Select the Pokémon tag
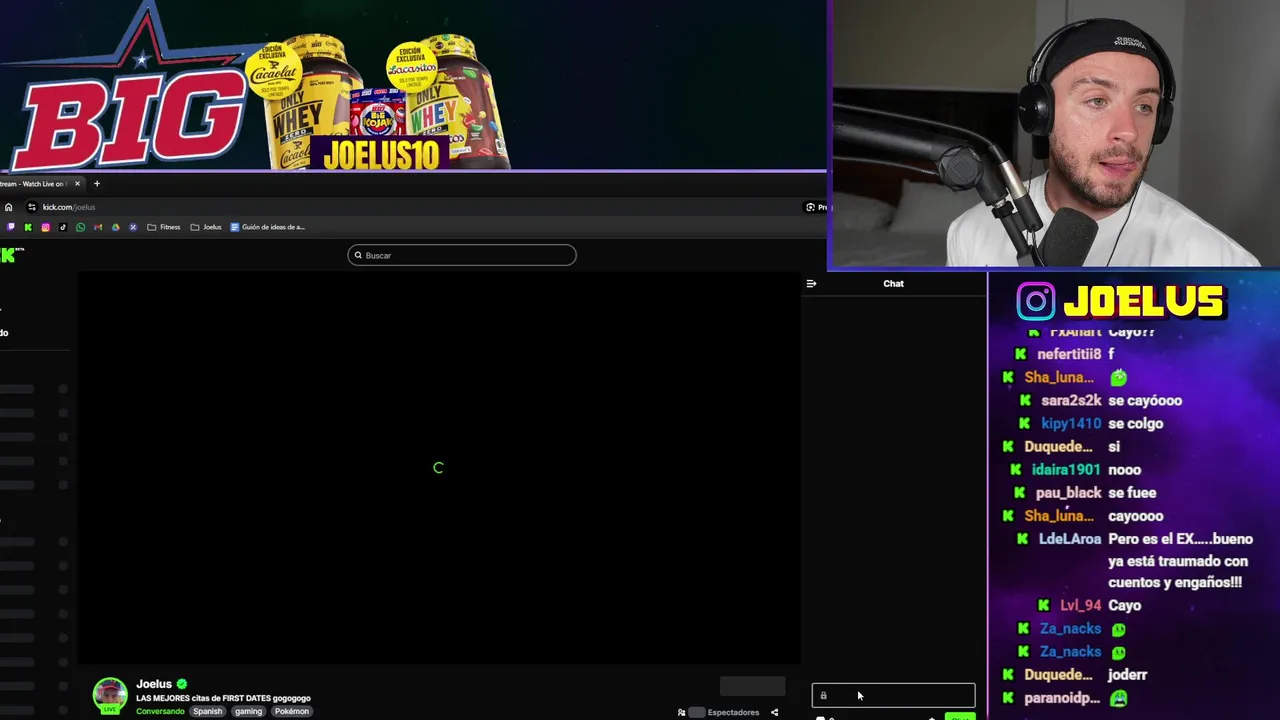Viewport: 1280px width, 720px height. (x=292, y=711)
